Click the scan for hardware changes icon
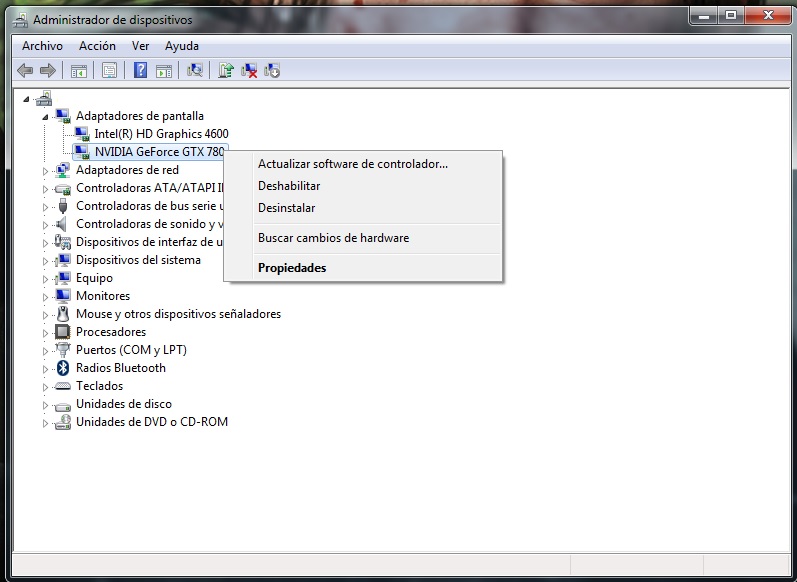The width and height of the screenshot is (797, 582). coord(195,70)
